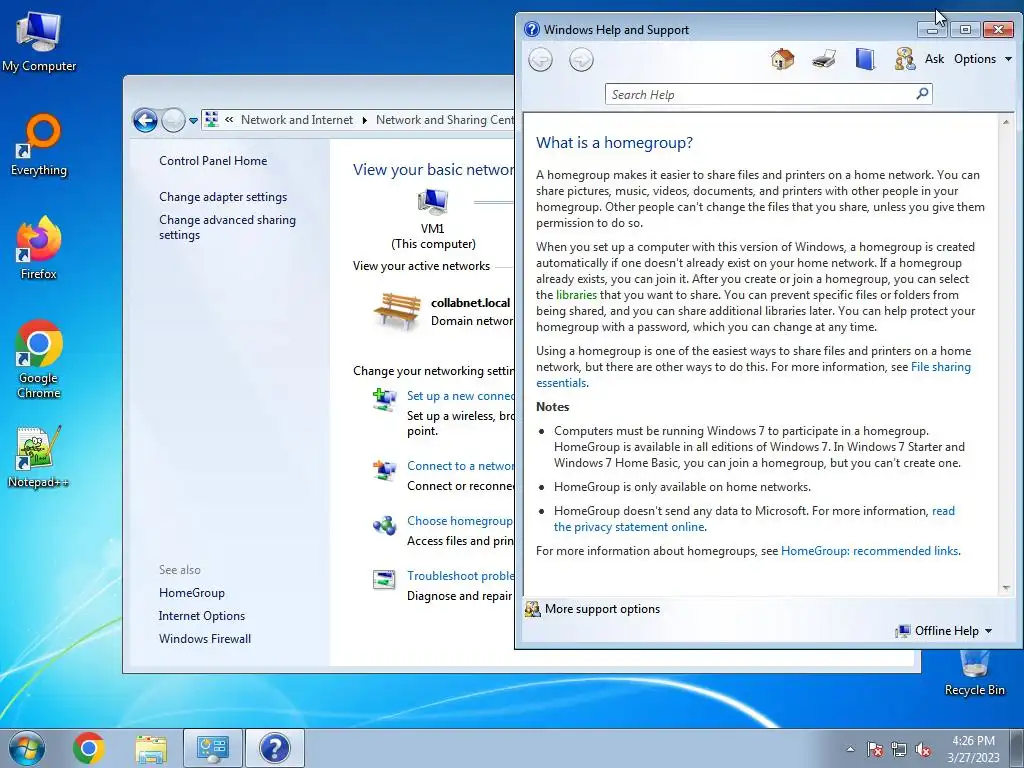The height and width of the screenshot is (768, 1024).
Task: Select the Google Chrome desktop shortcut
Action: point(39,359)
